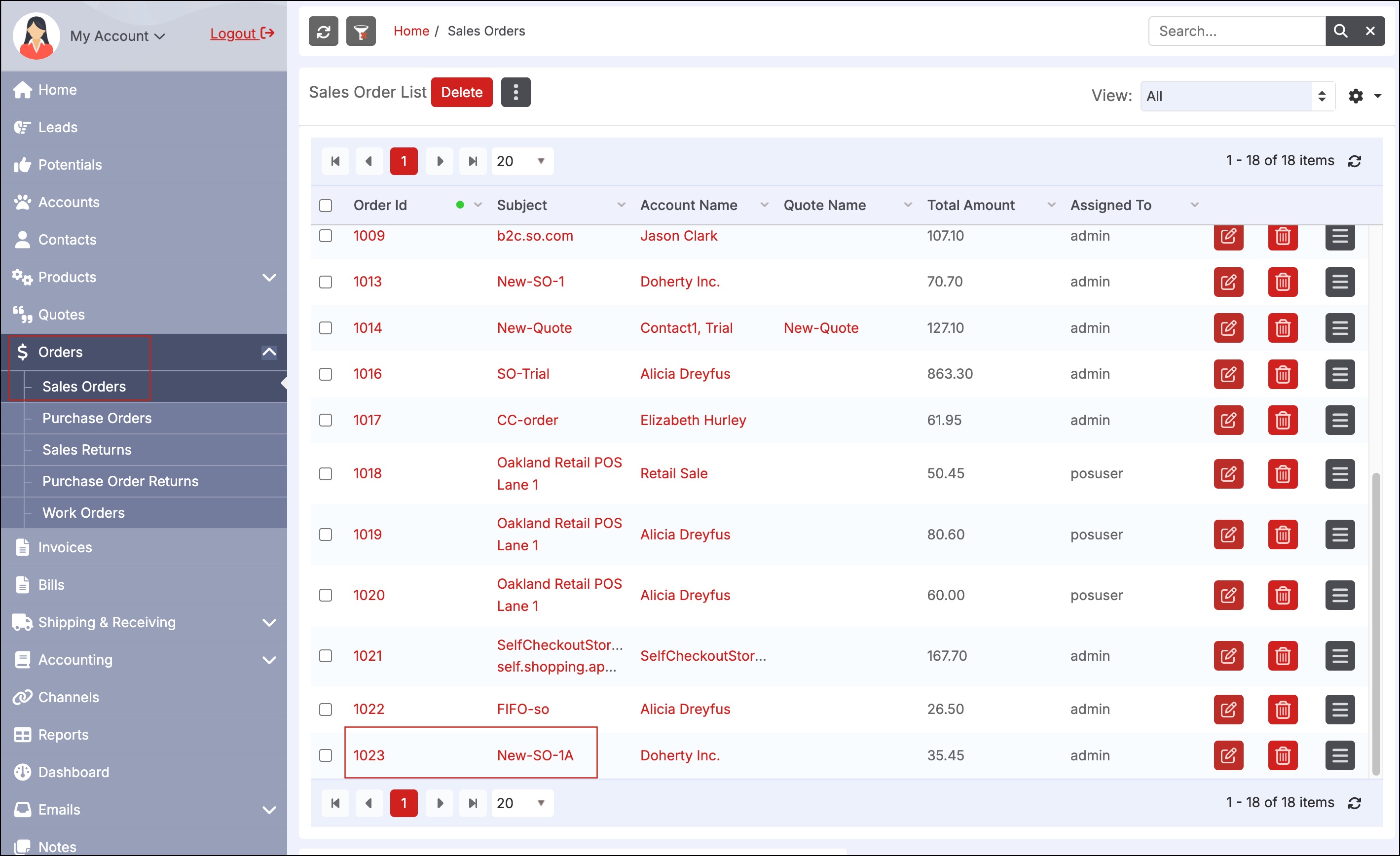Select checkbox for order 1023
1400x856 pixels.
[x=326, y=755]
